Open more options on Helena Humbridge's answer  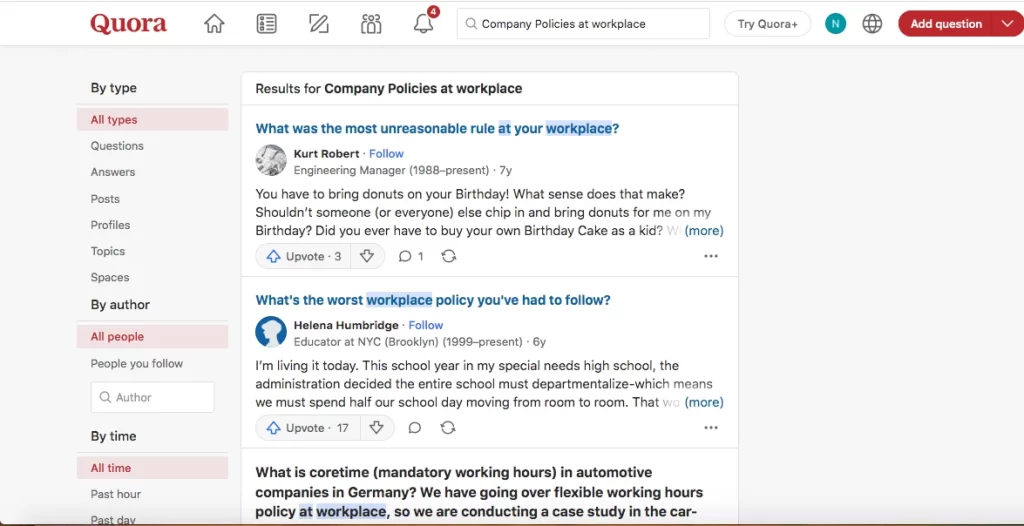pyautogui.click(x=711, y=428)
